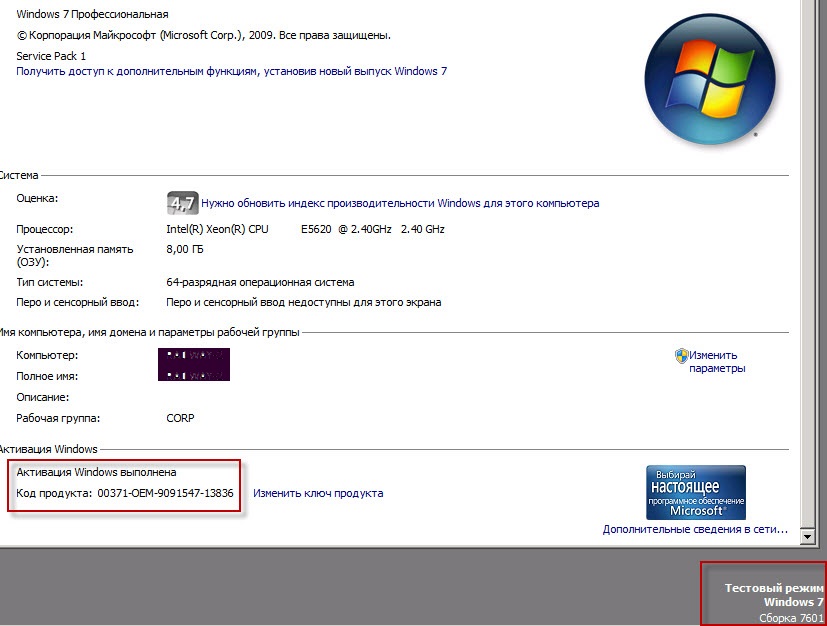Click the scrollbar down arrow
This screenshot has height=626, width=827.
[807, 537]
